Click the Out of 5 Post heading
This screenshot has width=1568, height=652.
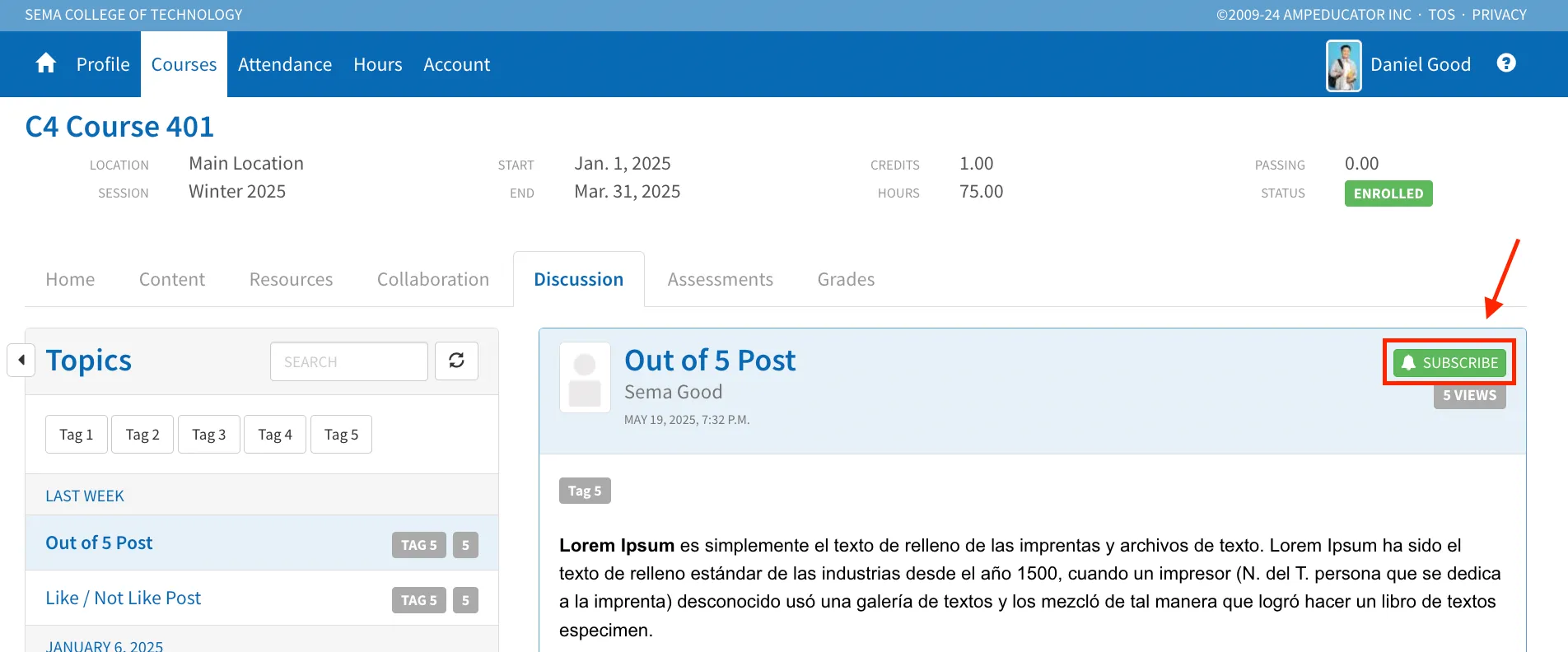click(710, 361)
